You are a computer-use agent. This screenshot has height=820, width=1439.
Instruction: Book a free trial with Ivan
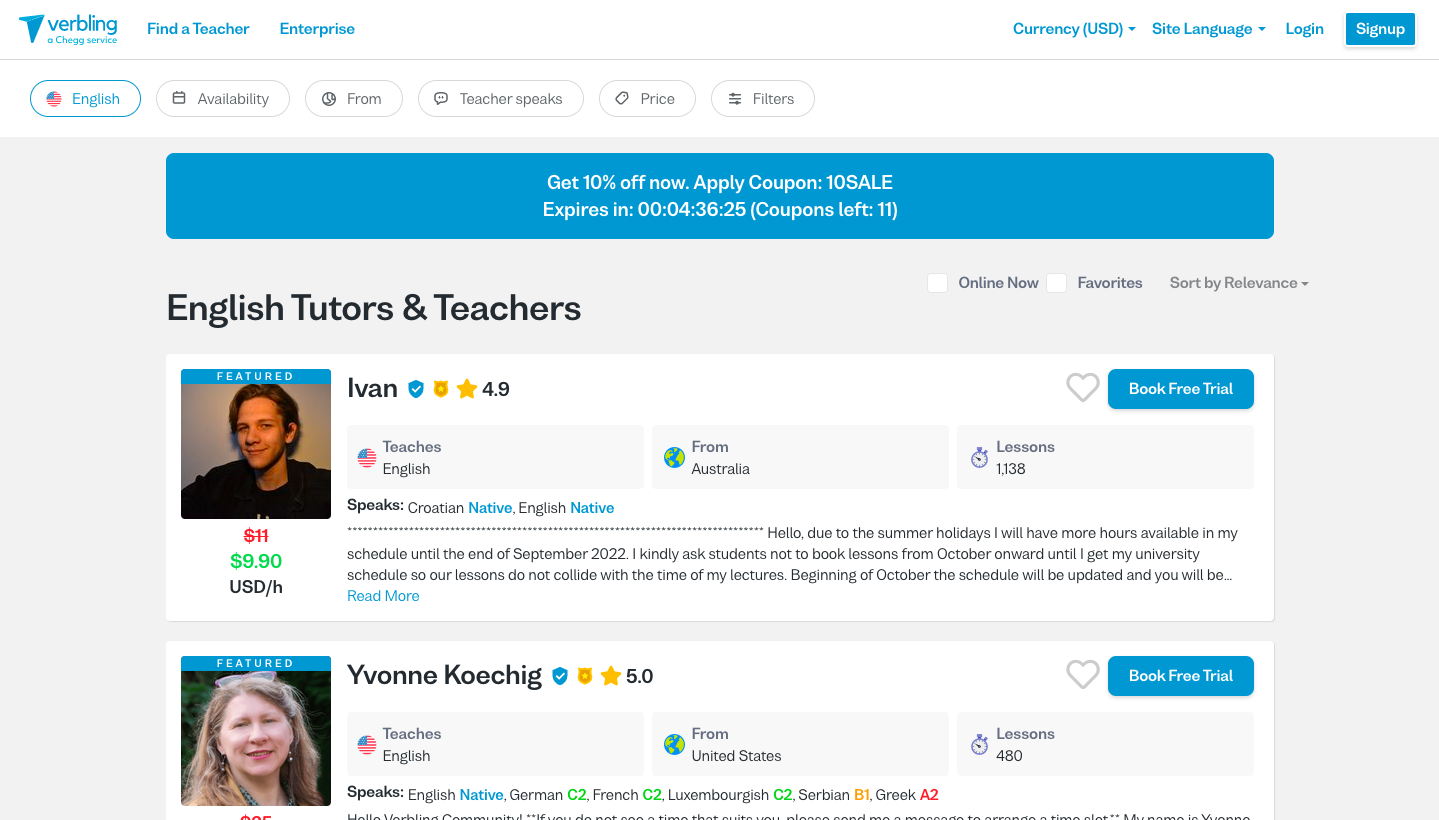point(1180,389)
